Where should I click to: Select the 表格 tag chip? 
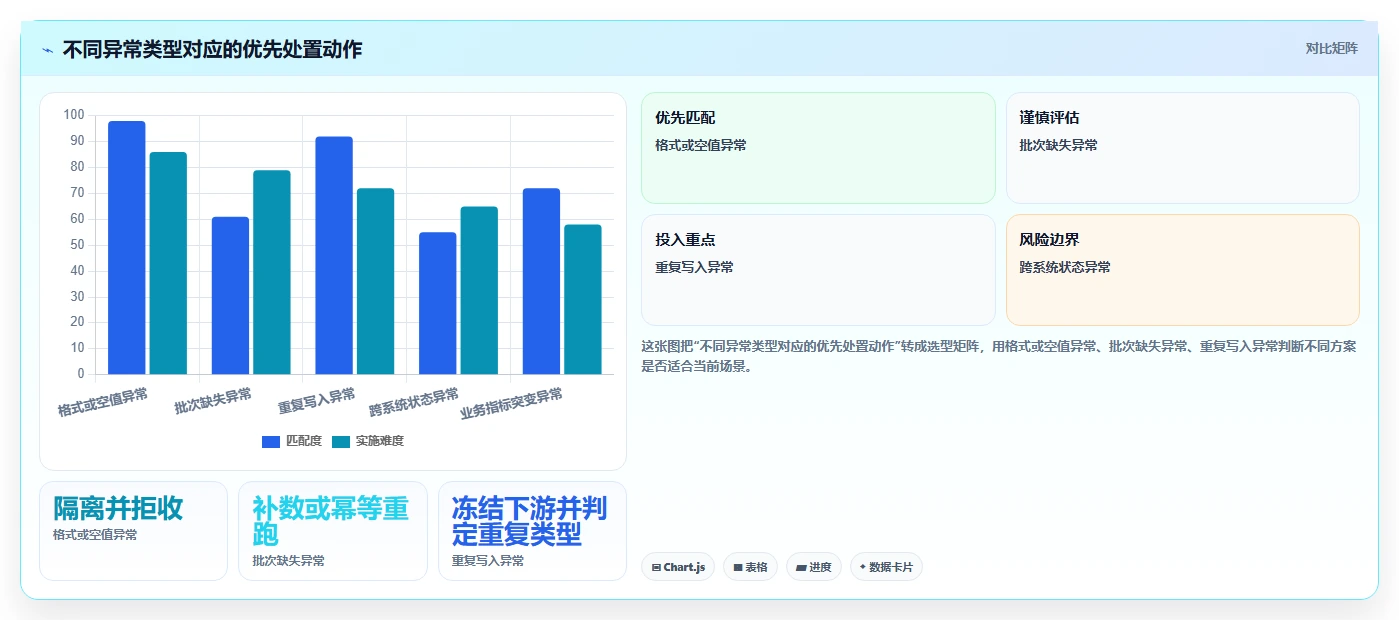pyautogui.click(x=750, y=567)
